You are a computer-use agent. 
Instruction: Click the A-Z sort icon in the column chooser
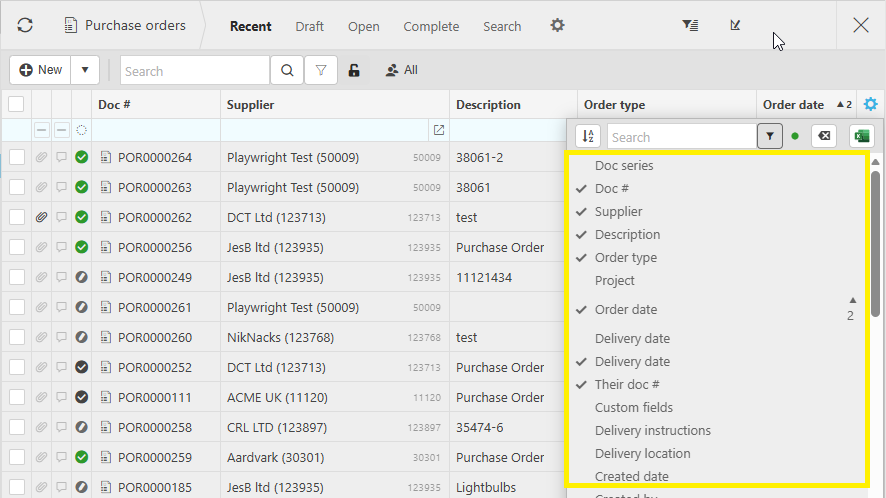[x=589, y=136]
